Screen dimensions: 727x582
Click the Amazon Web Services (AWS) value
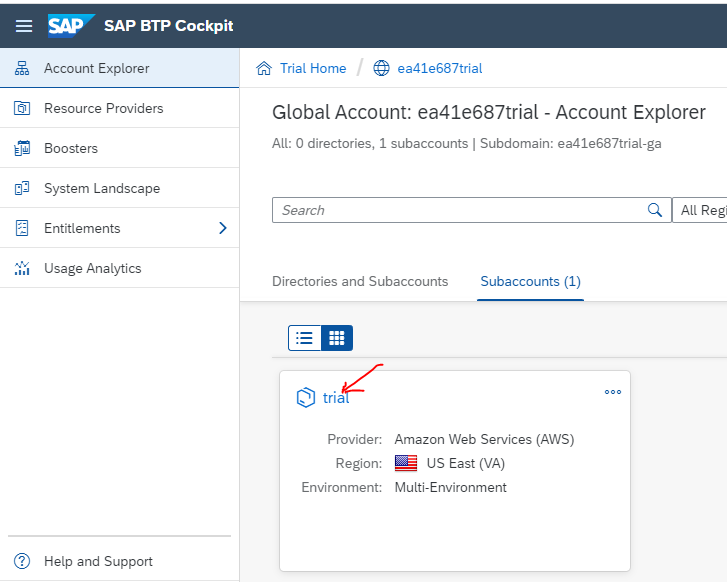click(484, 439)
